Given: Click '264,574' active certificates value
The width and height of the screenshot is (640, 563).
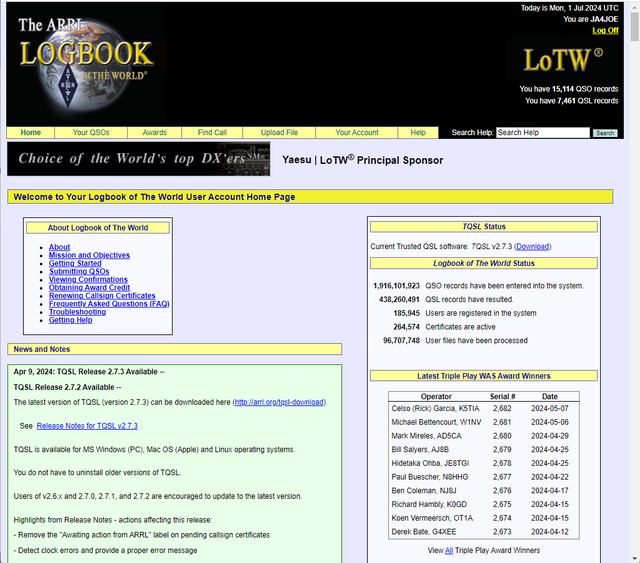Looking at the screenshot, I should pos(407,327).
